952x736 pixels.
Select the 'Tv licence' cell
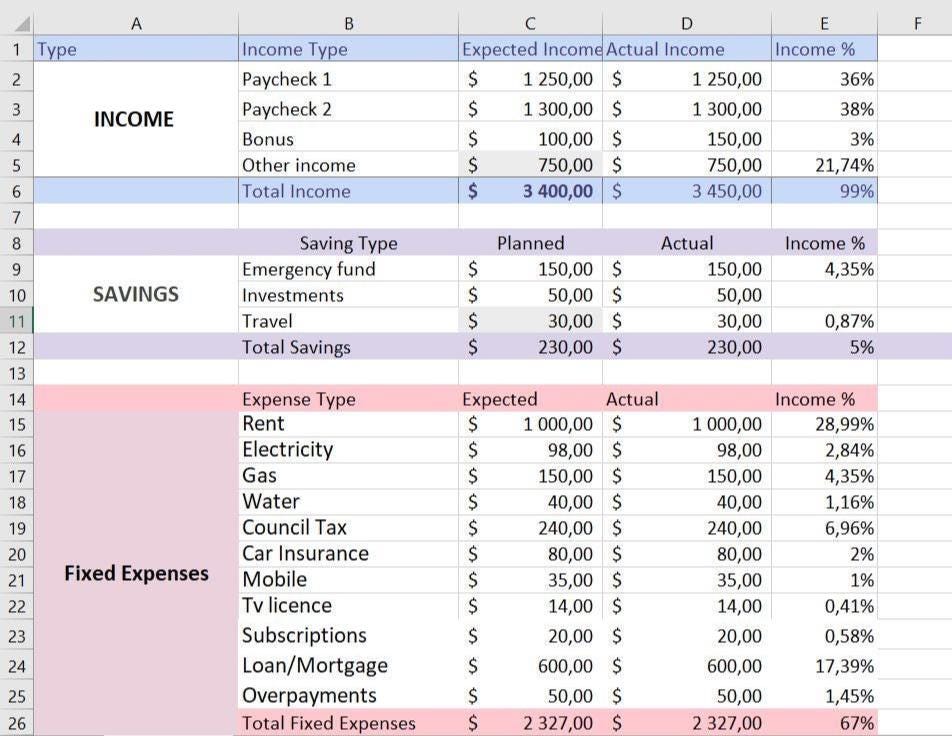click(x=348, y=606)
